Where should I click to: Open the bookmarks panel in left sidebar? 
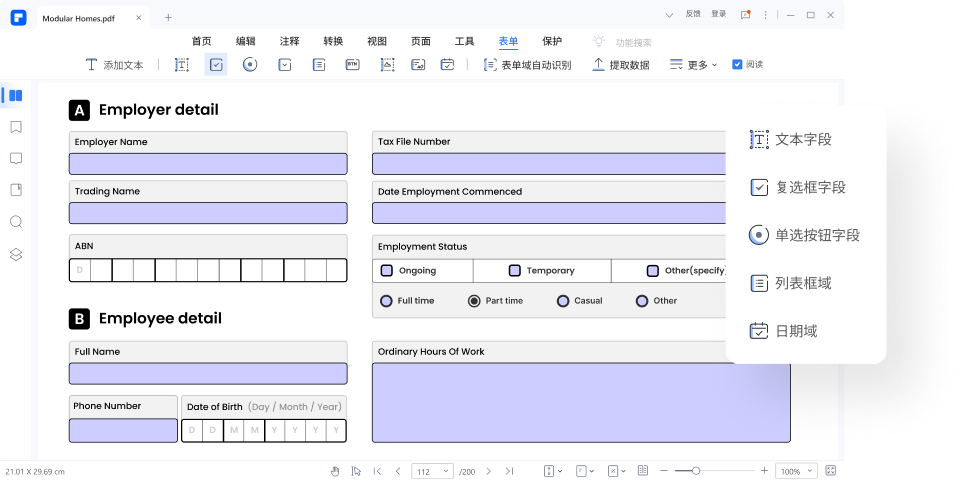click(x=16, y=127)
